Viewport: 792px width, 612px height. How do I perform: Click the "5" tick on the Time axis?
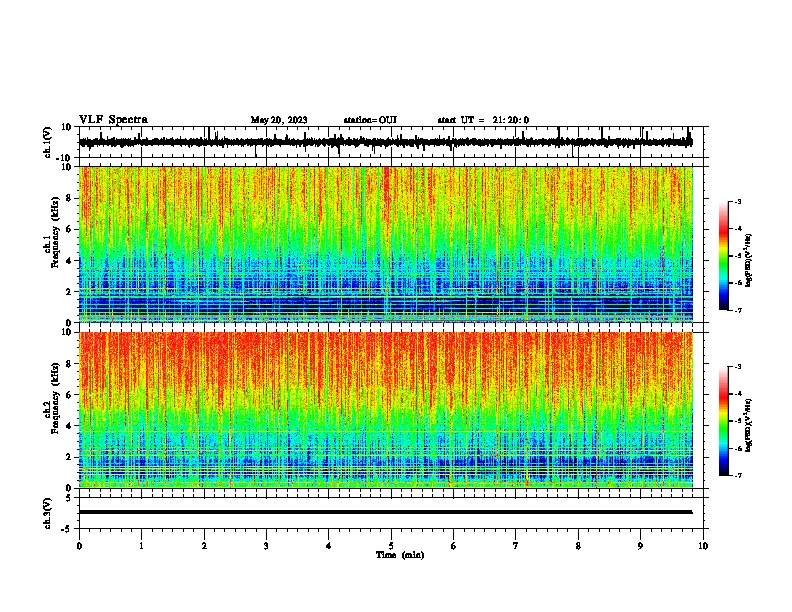391,546
